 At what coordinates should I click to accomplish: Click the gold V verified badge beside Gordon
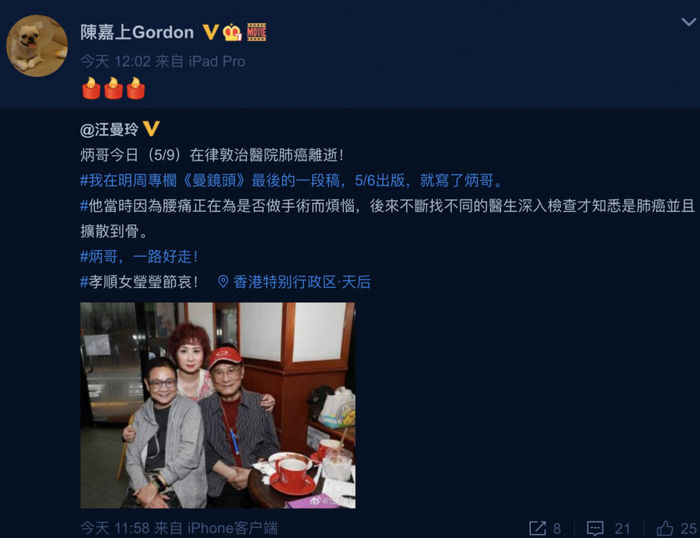tap(210, 32)
